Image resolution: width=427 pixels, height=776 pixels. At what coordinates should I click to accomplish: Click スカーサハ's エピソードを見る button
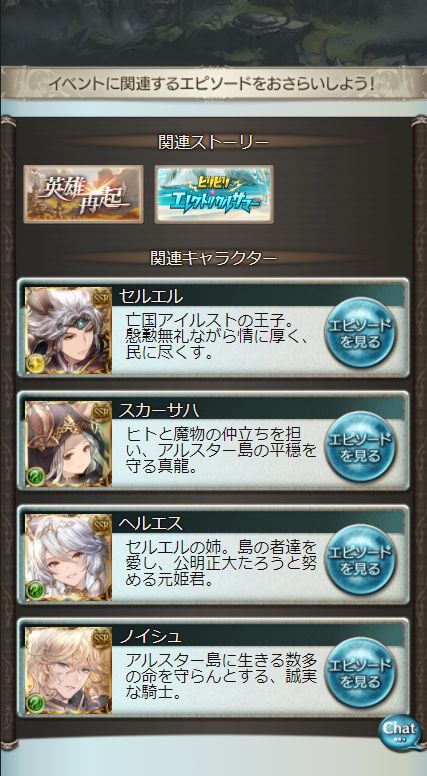[x=360, y=446]
